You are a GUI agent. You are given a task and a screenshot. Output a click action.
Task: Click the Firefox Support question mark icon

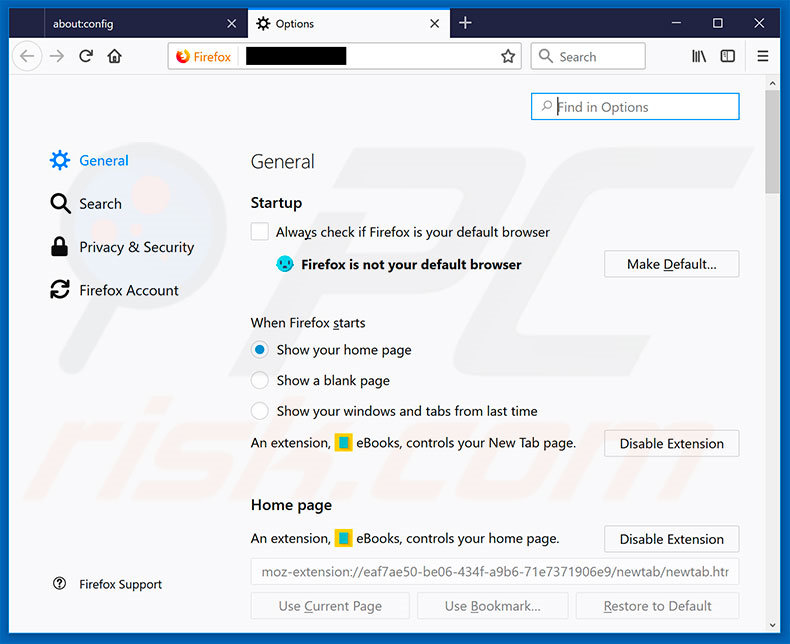59,584
